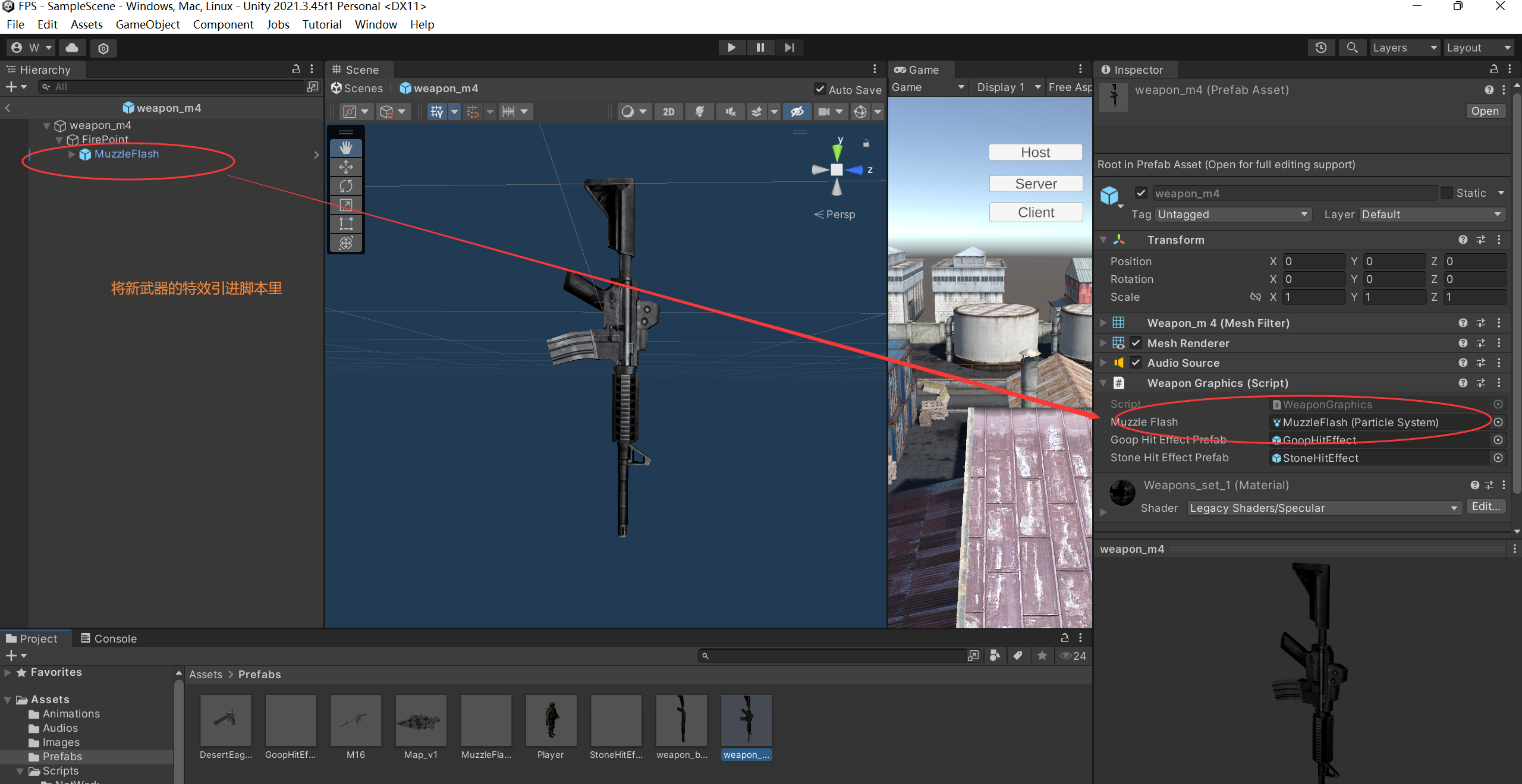Select the Scale tool
This screenshot has height=784, width=1522.
[346, 205]
